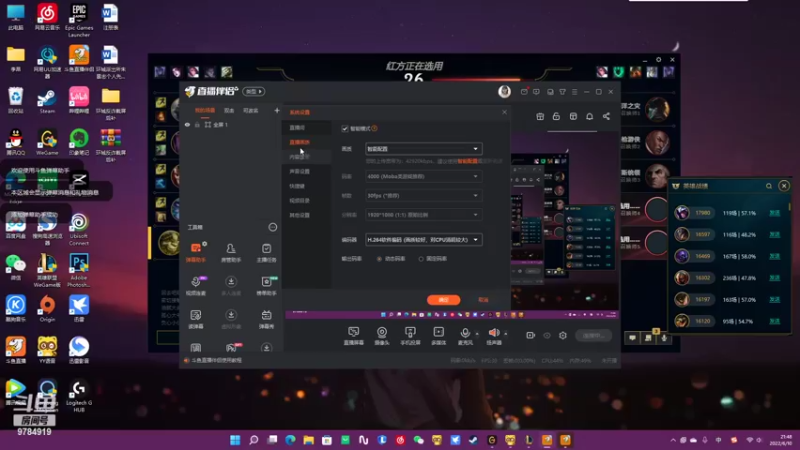
Task: Click the 17980 hero row send link
Action: [774, 213]
